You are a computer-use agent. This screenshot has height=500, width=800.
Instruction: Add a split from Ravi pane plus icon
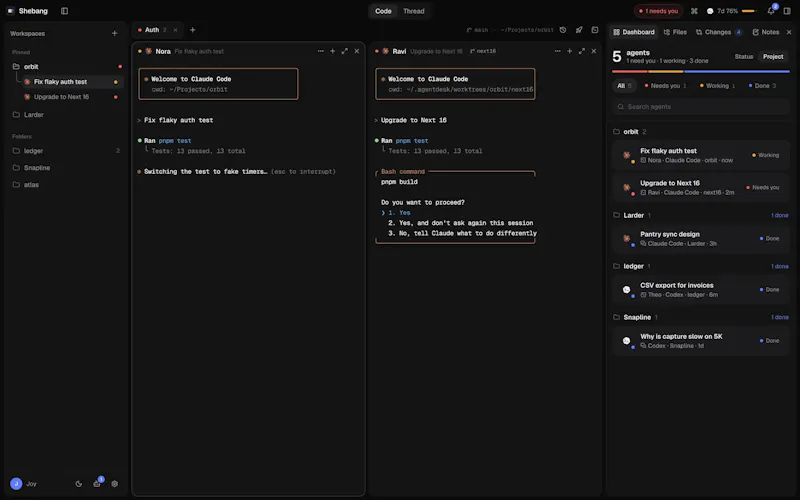pos(569,51)
